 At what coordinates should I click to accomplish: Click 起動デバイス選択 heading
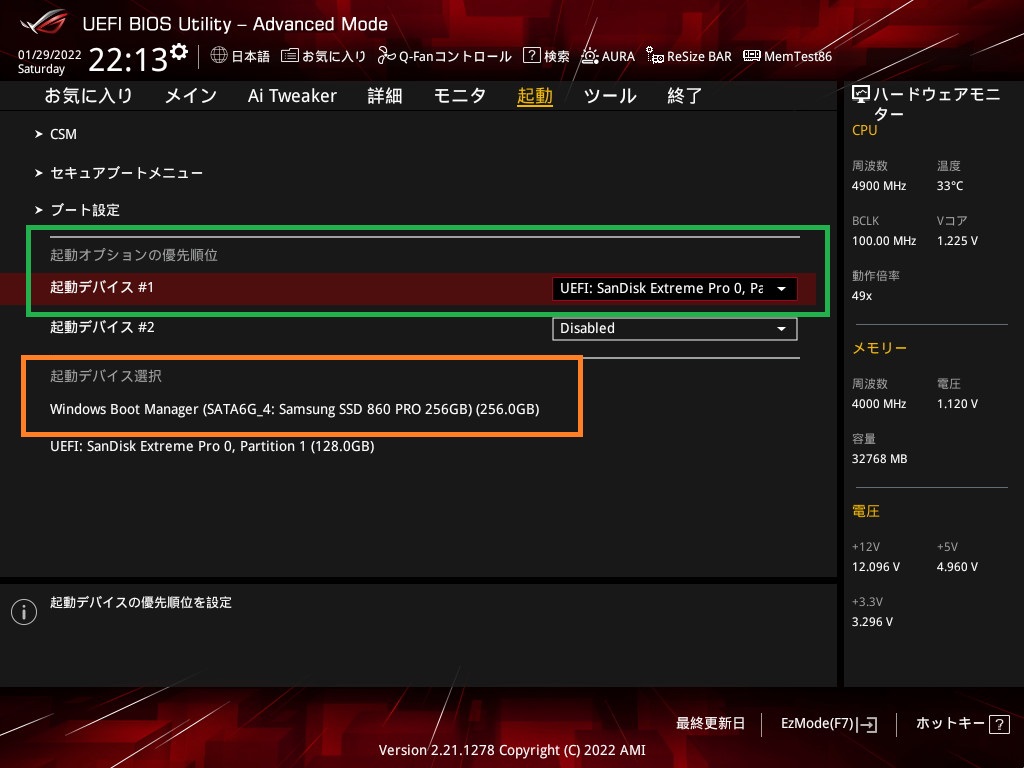point(106,376)
